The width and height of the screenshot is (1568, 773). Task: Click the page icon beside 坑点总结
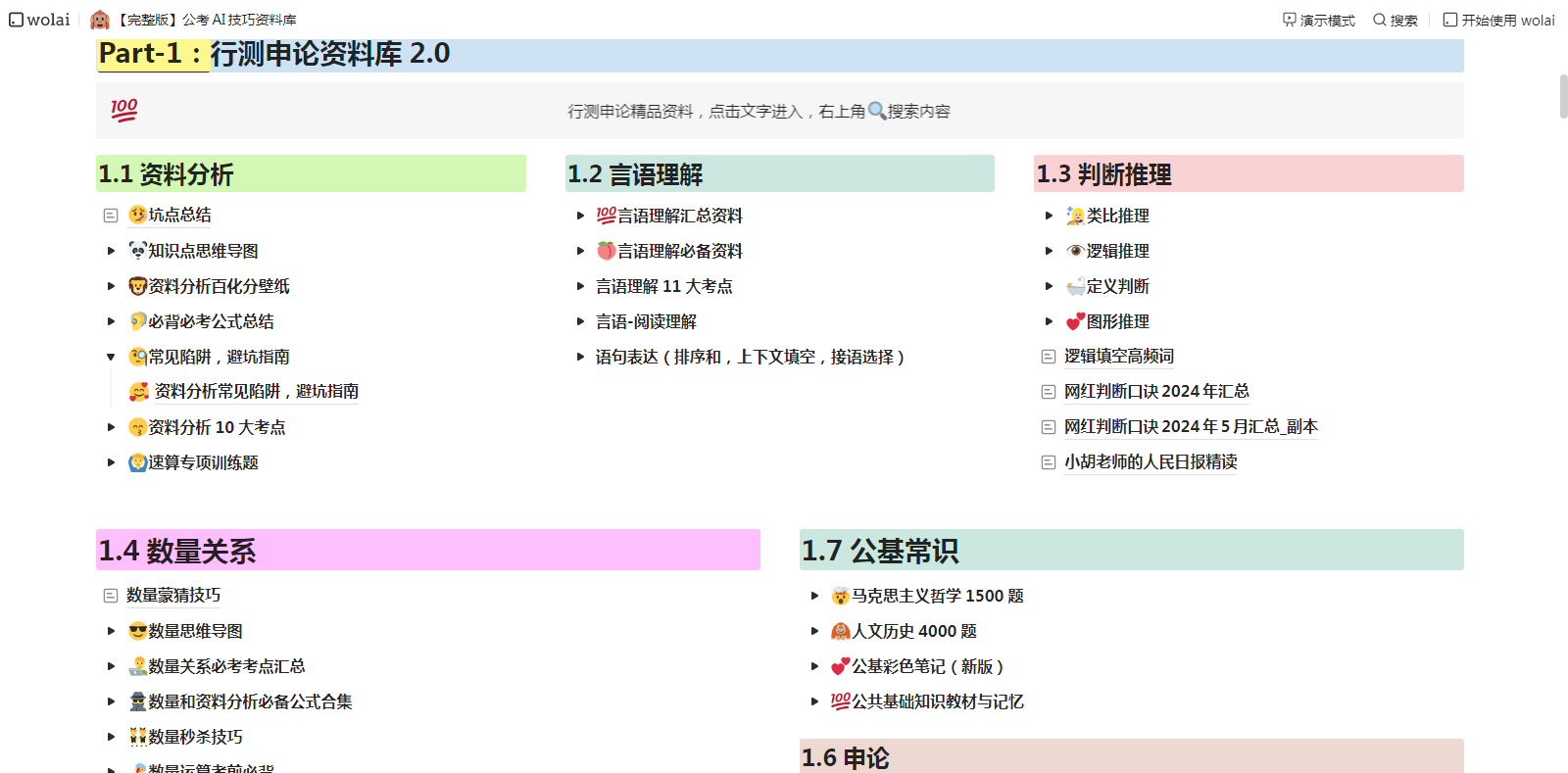(111, 216)
